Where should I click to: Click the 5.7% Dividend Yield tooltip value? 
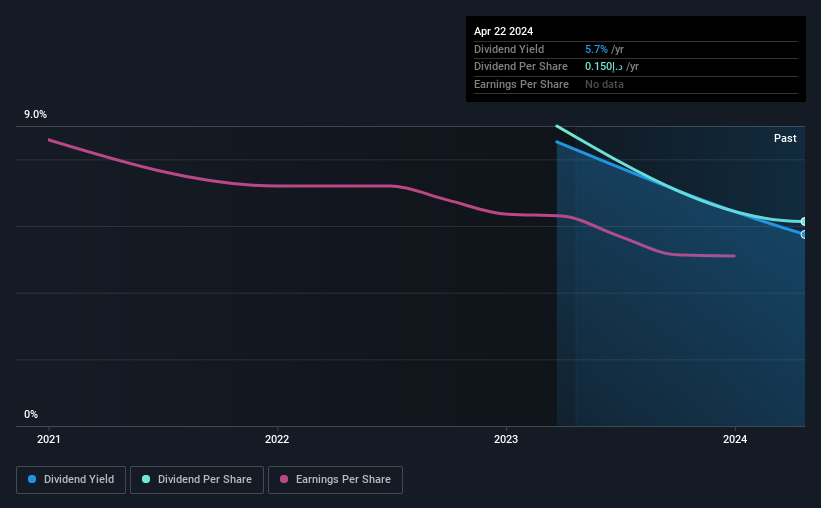[596, 49]
